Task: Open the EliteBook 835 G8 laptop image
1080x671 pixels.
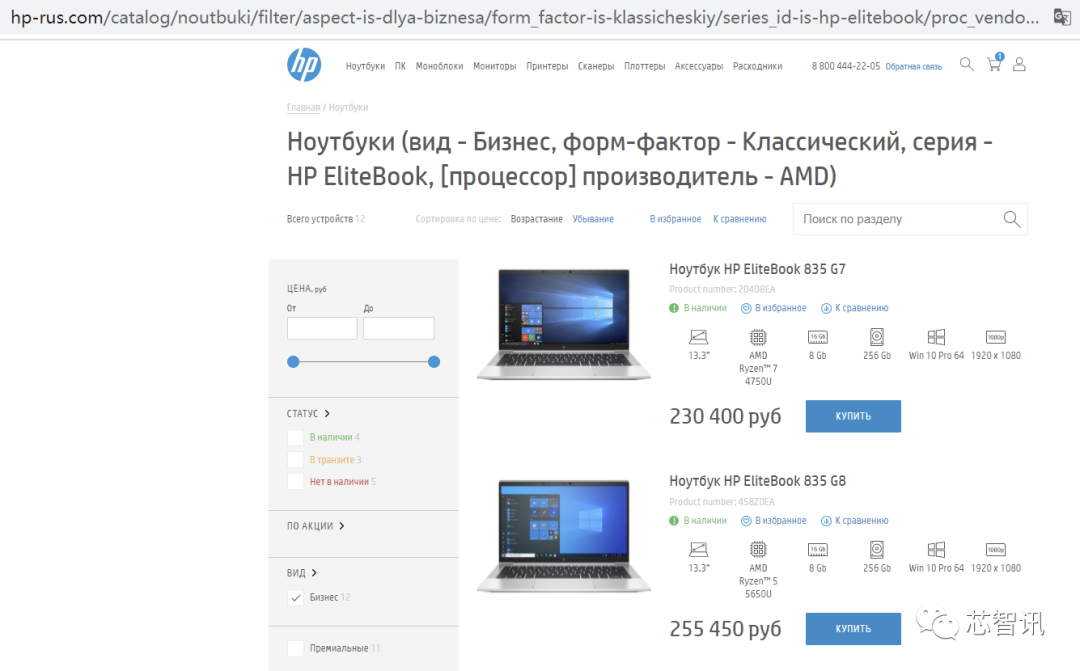Action: [x=564, y=537]
